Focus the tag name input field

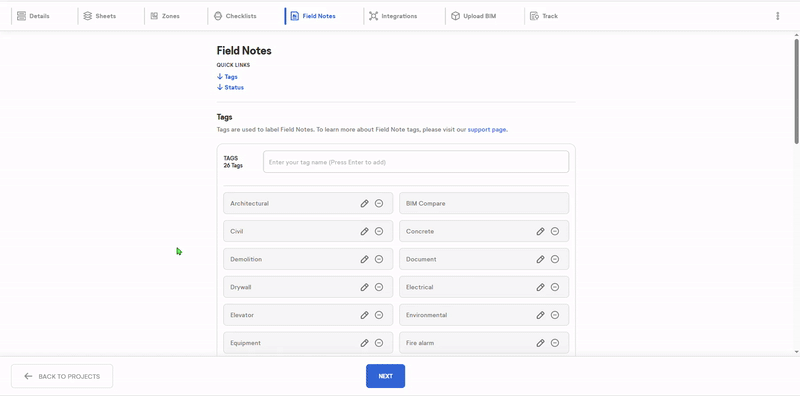pos(416,162)
